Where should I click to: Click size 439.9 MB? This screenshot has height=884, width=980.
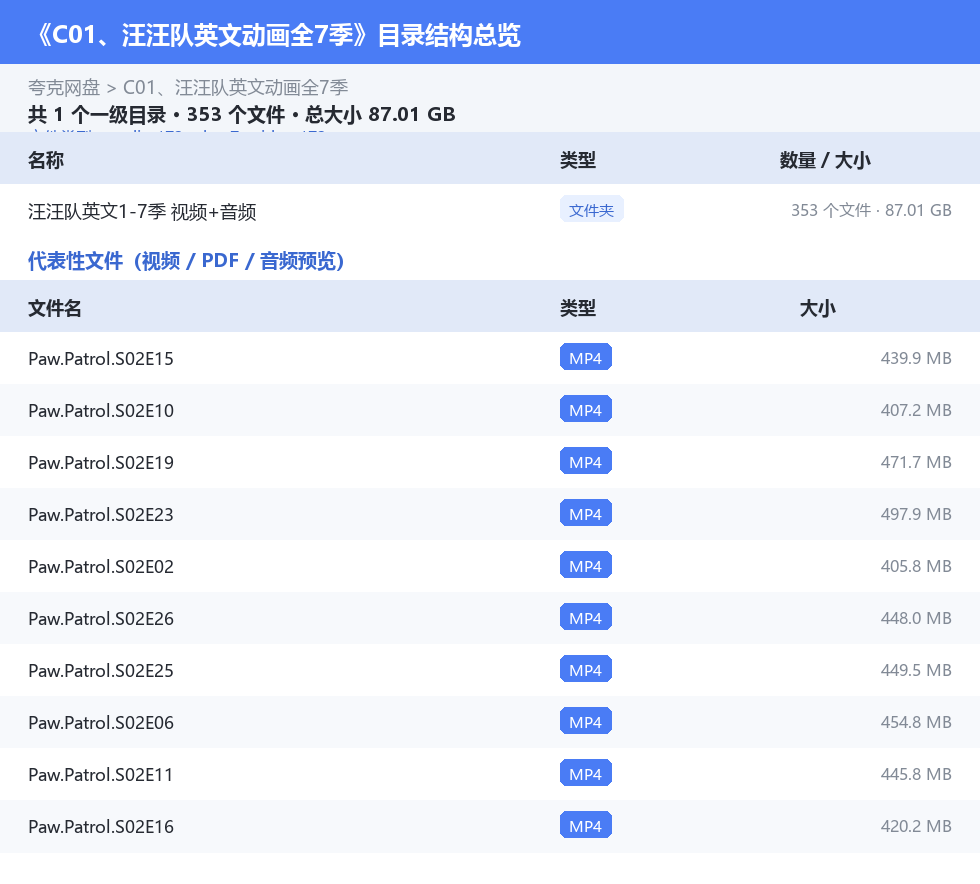(916, 358)
